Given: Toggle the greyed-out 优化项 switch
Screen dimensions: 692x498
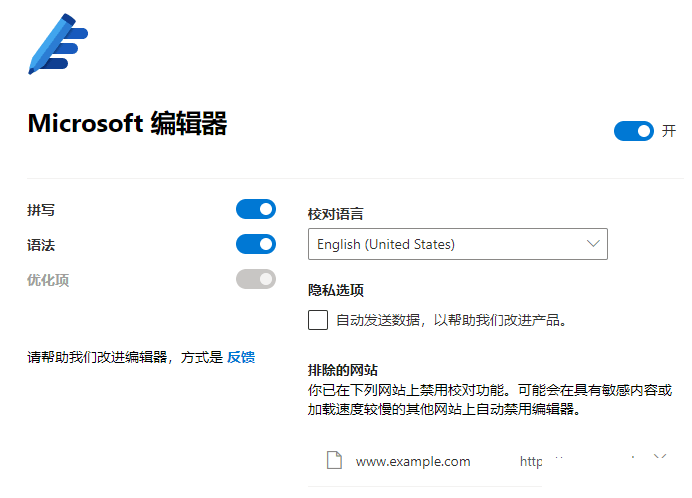Looking at the screenshot, I should click(x=256, y=279).
